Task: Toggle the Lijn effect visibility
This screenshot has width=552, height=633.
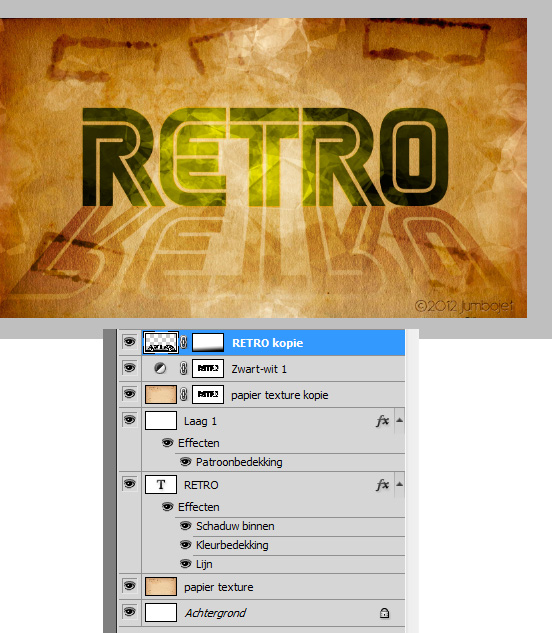Action: click(185, 564)
